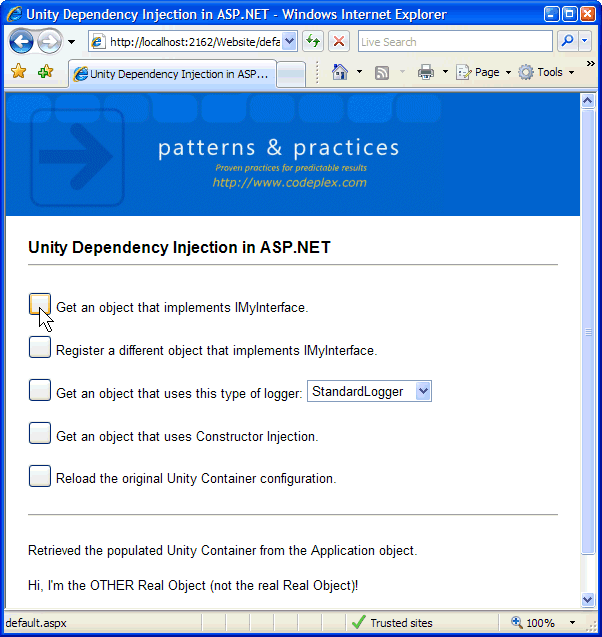
Task: Click the Live Search magnifier icon
Action: tap(567, 41)
